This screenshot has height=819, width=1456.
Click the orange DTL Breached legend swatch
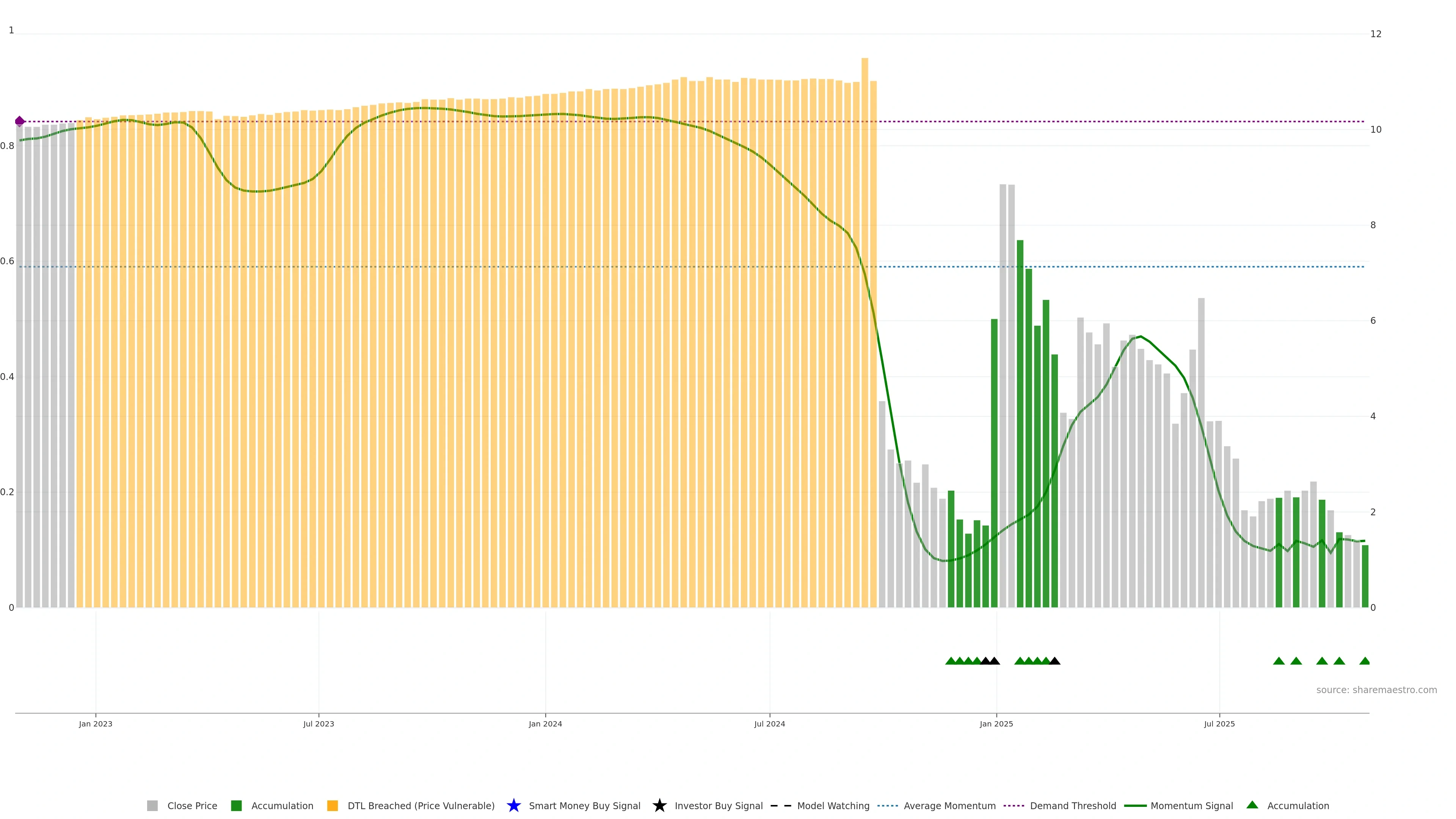(333, 805)
